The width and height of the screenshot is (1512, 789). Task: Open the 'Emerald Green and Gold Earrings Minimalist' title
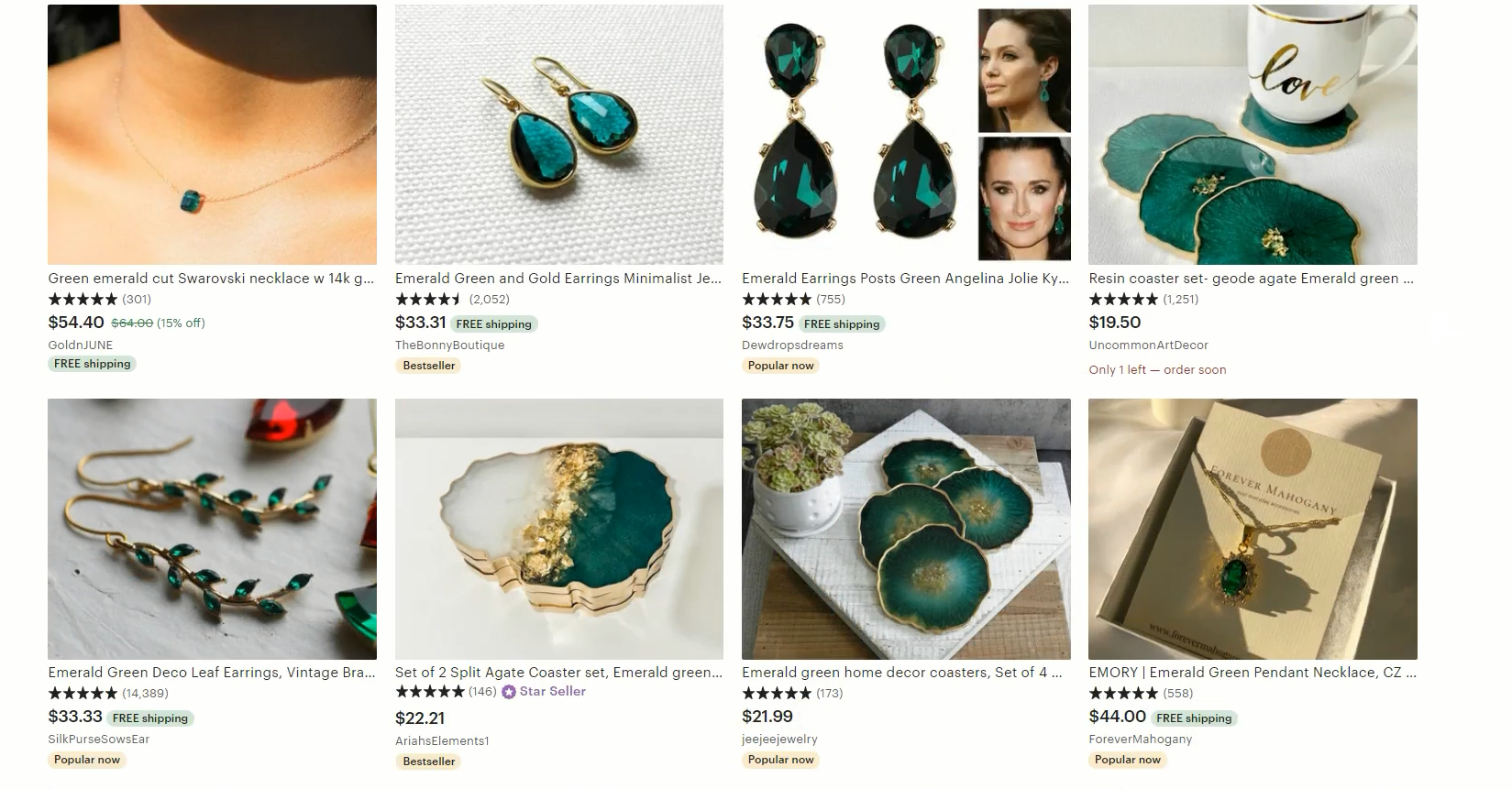[x=557, y=279]
